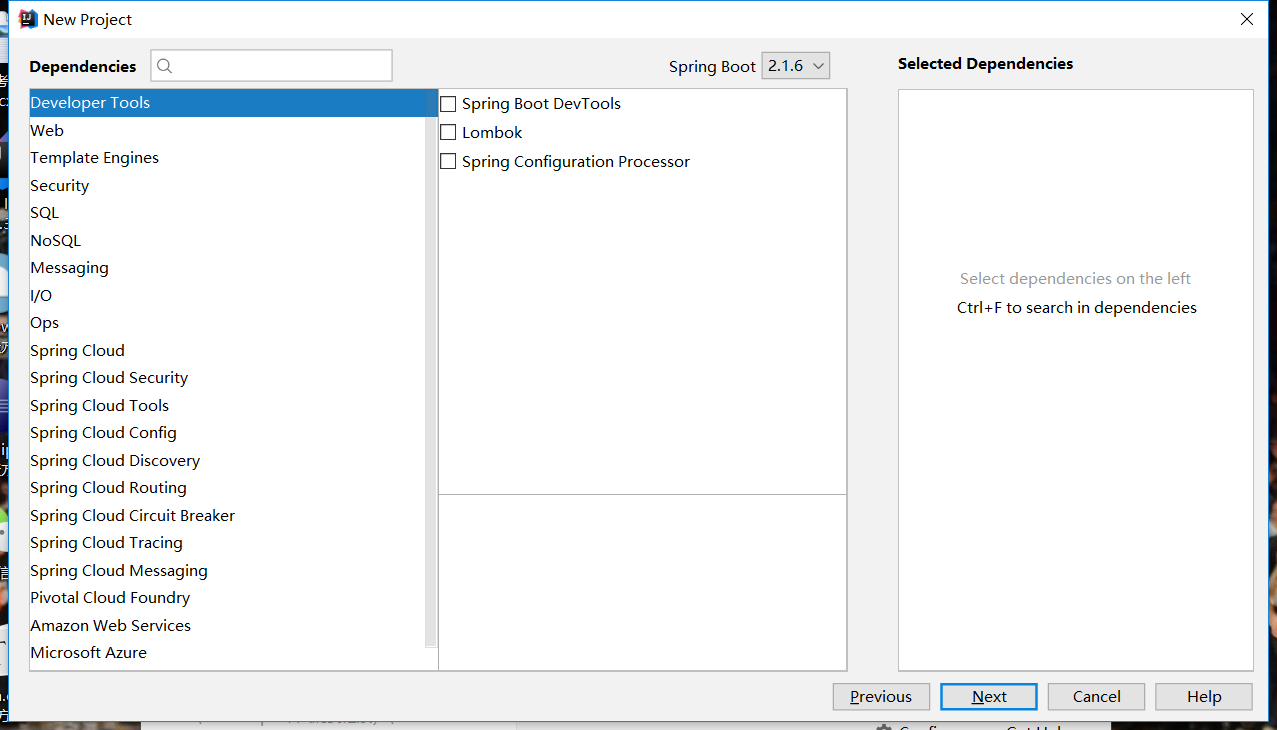This screenshot has width=1277, height=730.
Task: Select Spring Cloud in the list
Action: coord(228,350)
